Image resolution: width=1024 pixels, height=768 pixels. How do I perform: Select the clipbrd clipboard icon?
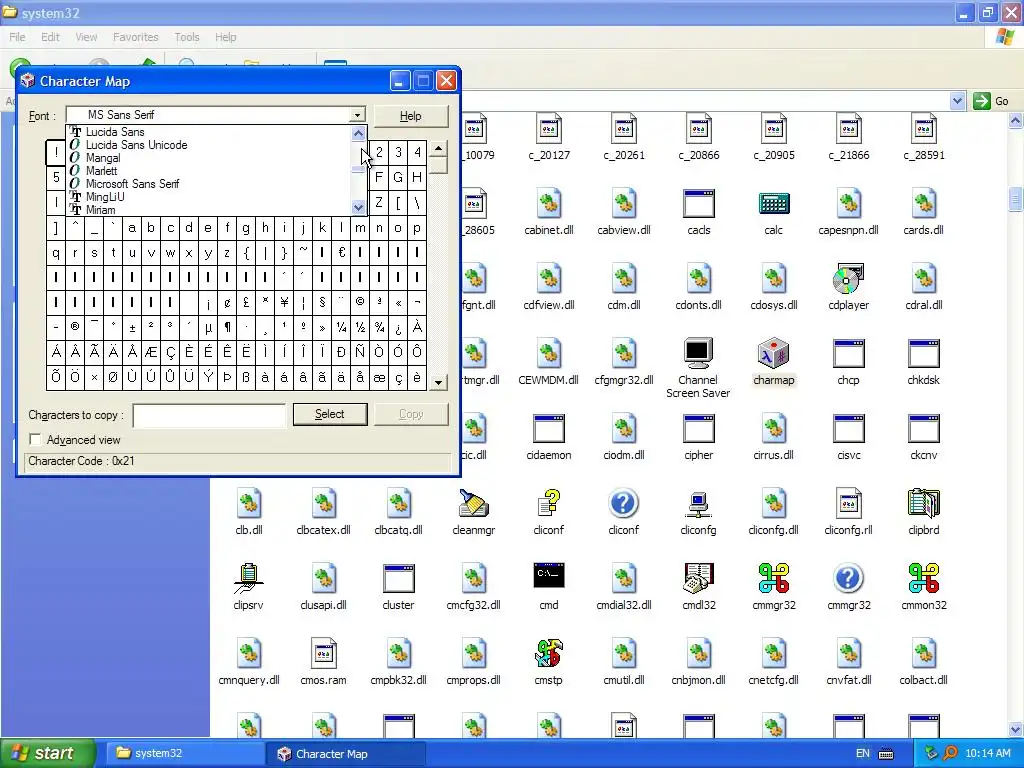coord(923,504)
